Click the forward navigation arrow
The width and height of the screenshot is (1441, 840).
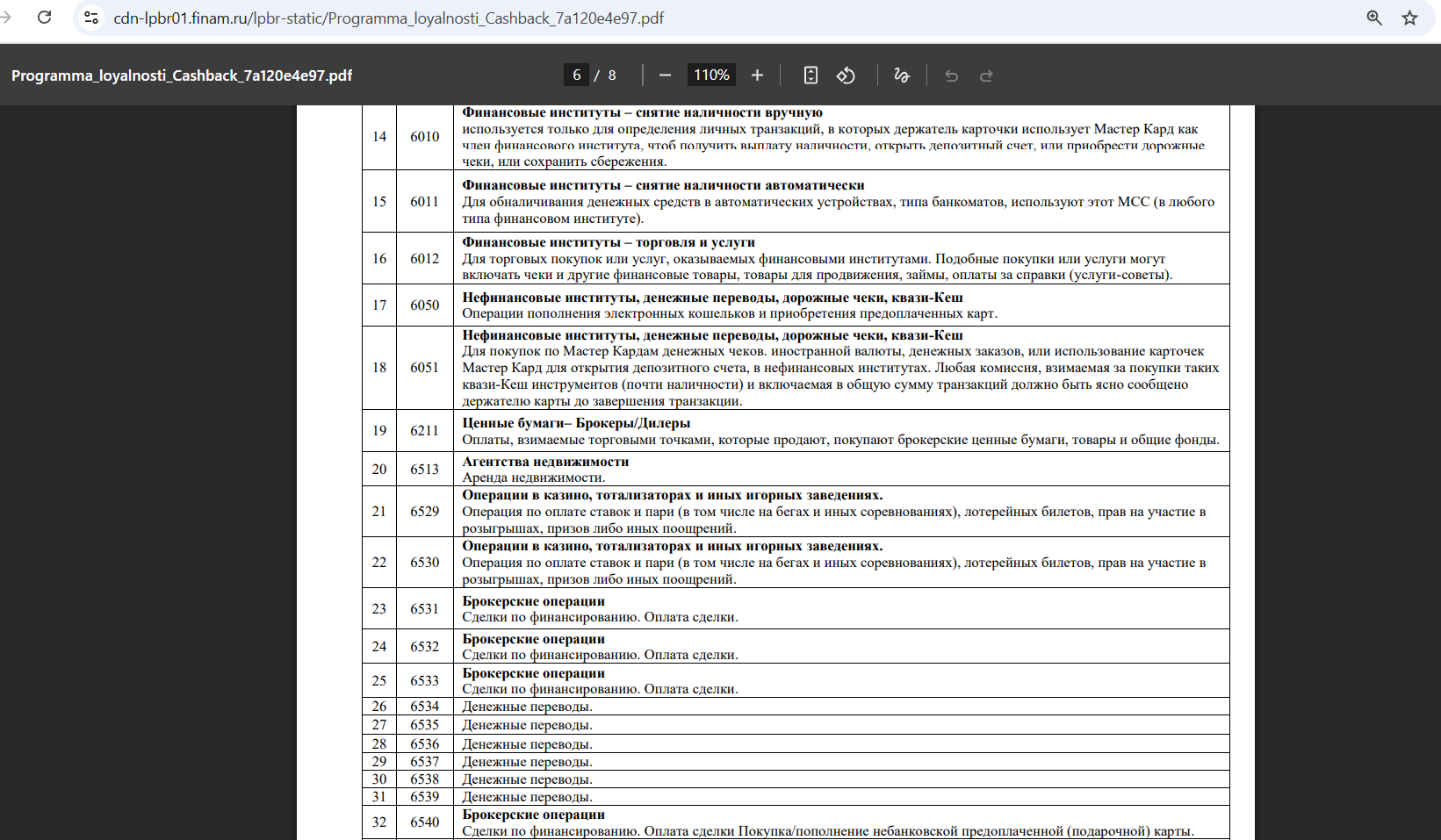point(6,18)
